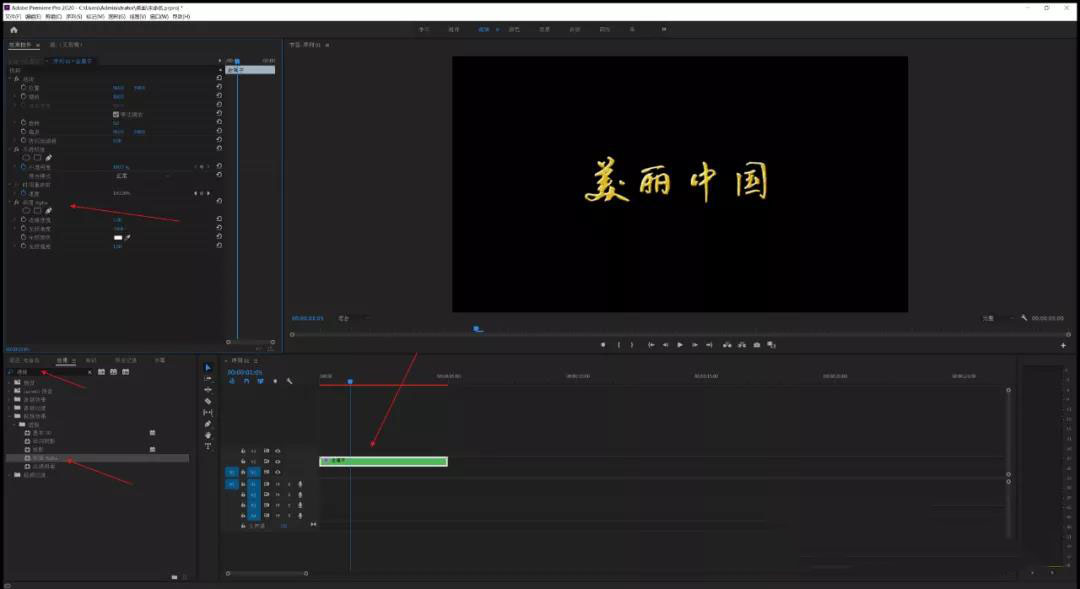Image resolution: width=1080 pixels, height=589 pixels.
Task: Click the Opacity color swatch in Effect Controls
Action: [x=119, y=236]
